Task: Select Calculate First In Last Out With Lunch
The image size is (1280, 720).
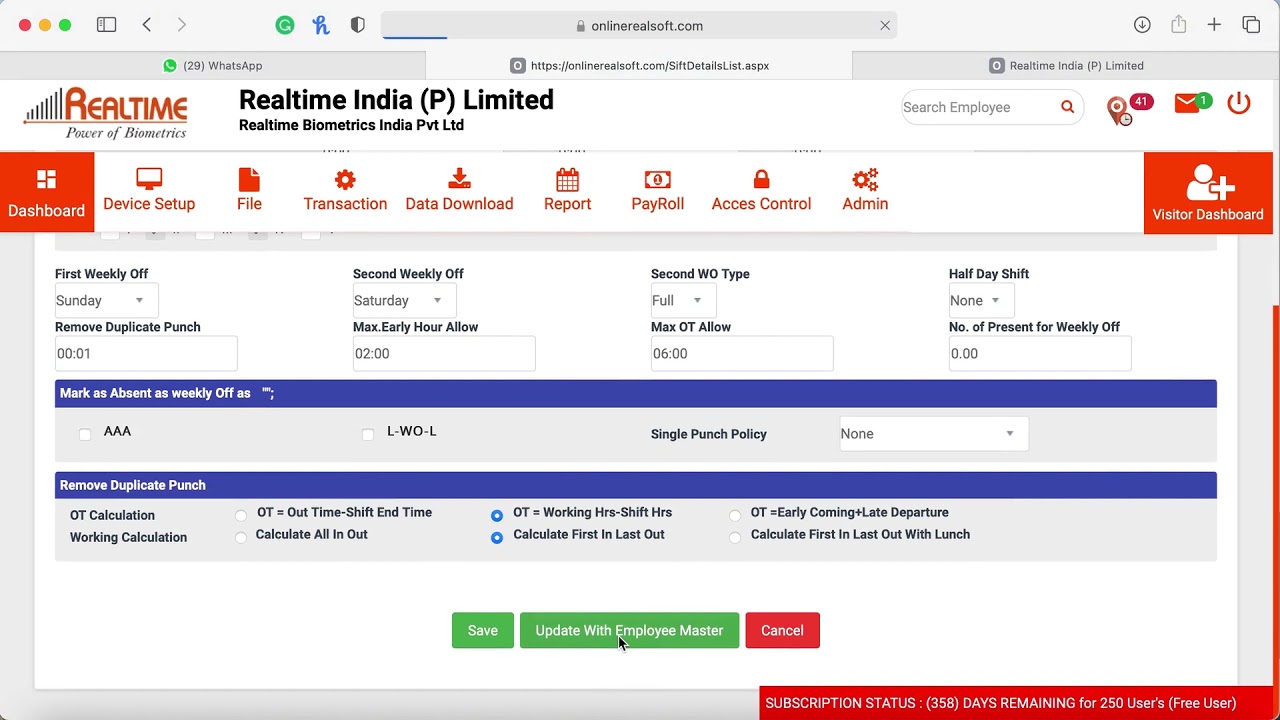Action: coord(735,537)
